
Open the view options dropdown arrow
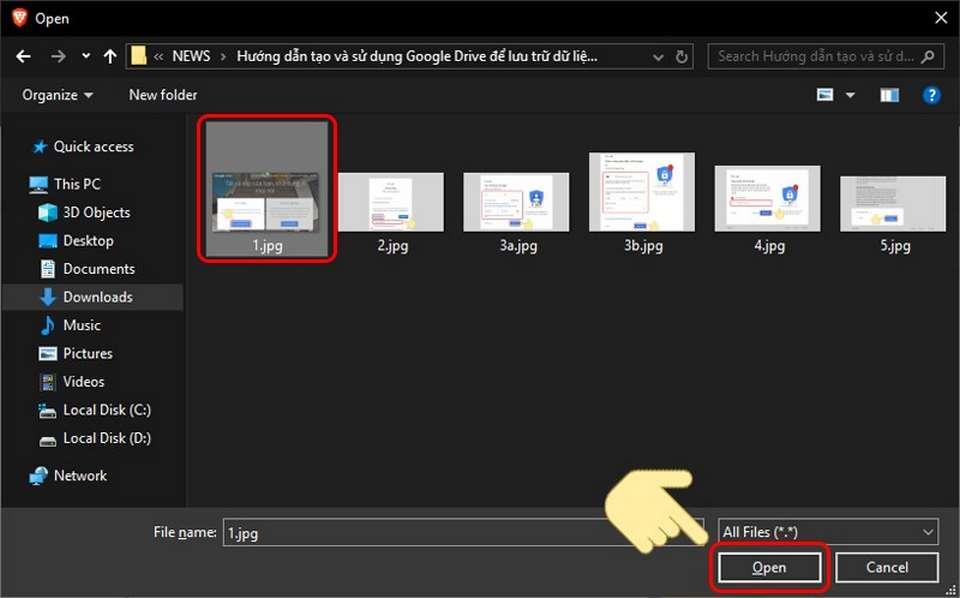pos(851,95)
